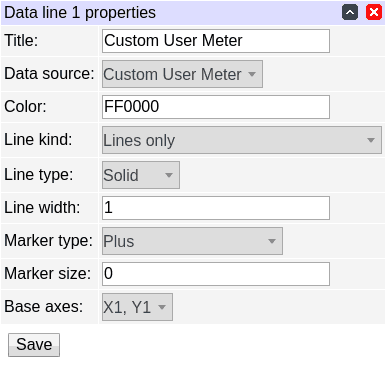
Task: Click the "Color:" label
Action: click(25, 107)
